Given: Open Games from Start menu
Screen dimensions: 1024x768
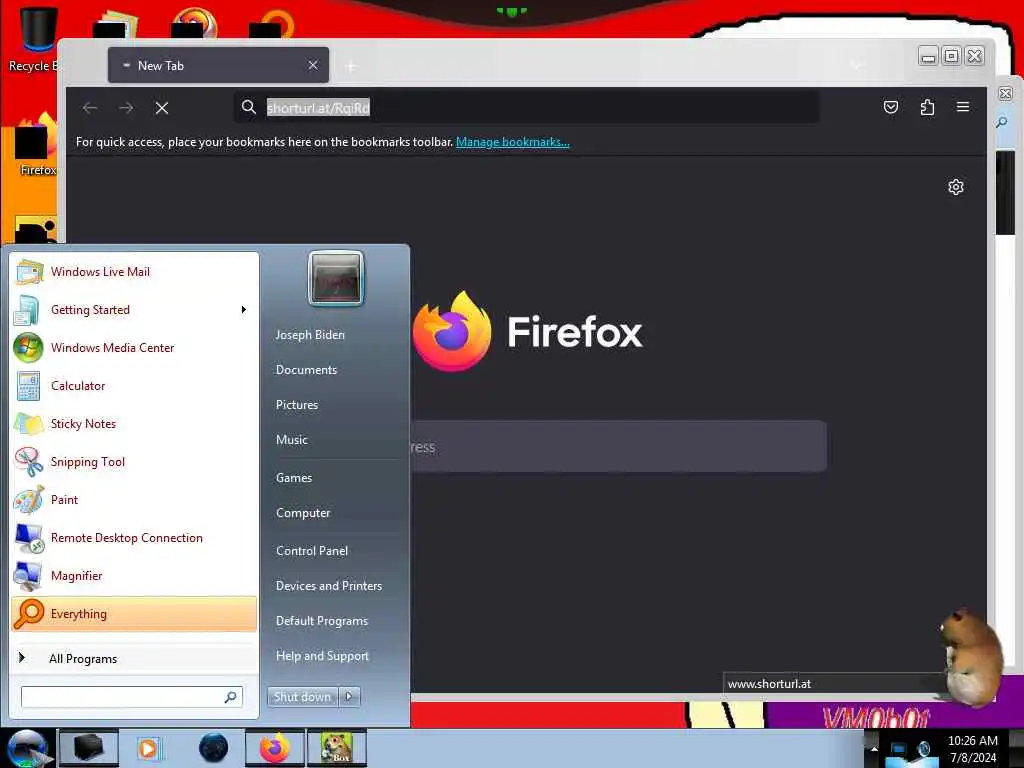Looking at the screenshot, I should point(294,478).
